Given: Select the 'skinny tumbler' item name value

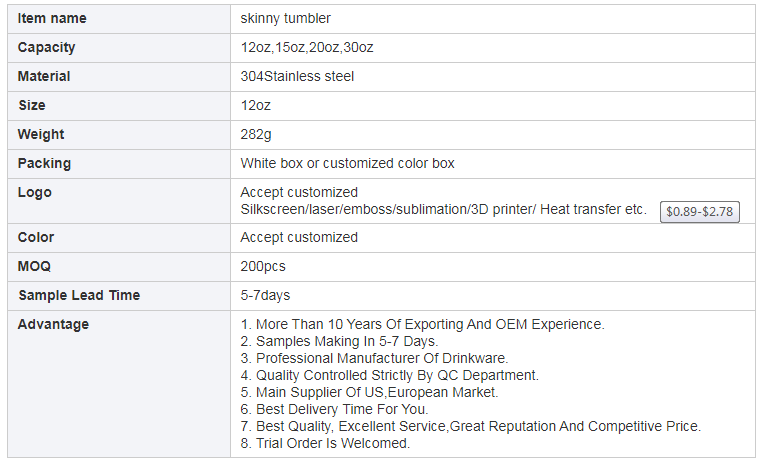Looking at the screenshot, I should pos(285,19).
